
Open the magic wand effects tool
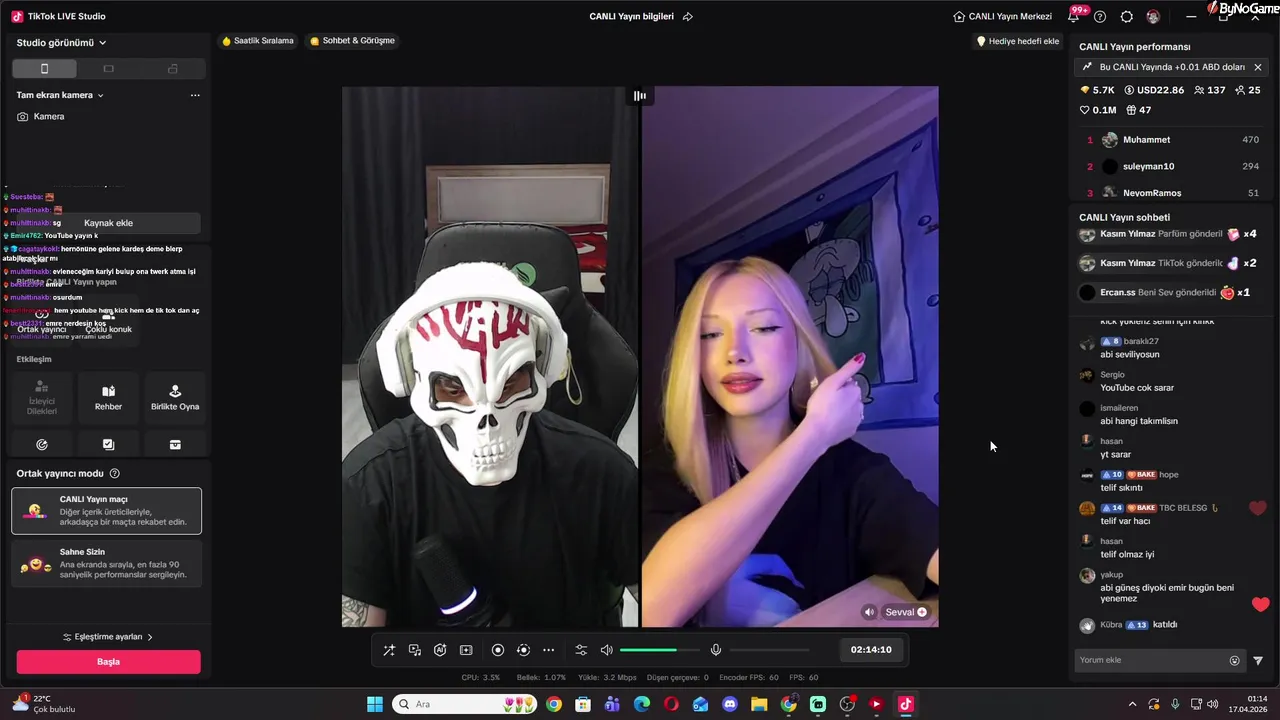pyautogui.click(x=389, y=650)
